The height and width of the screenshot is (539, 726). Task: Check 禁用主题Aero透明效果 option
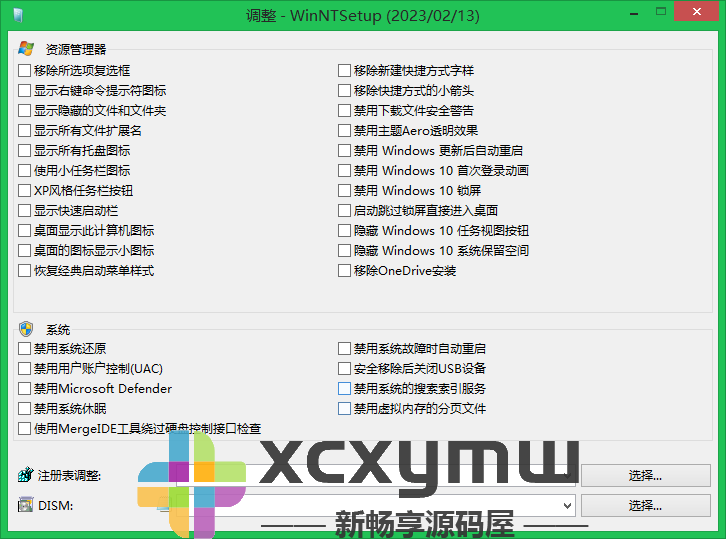pyautogui.click(x=344, y=131)
